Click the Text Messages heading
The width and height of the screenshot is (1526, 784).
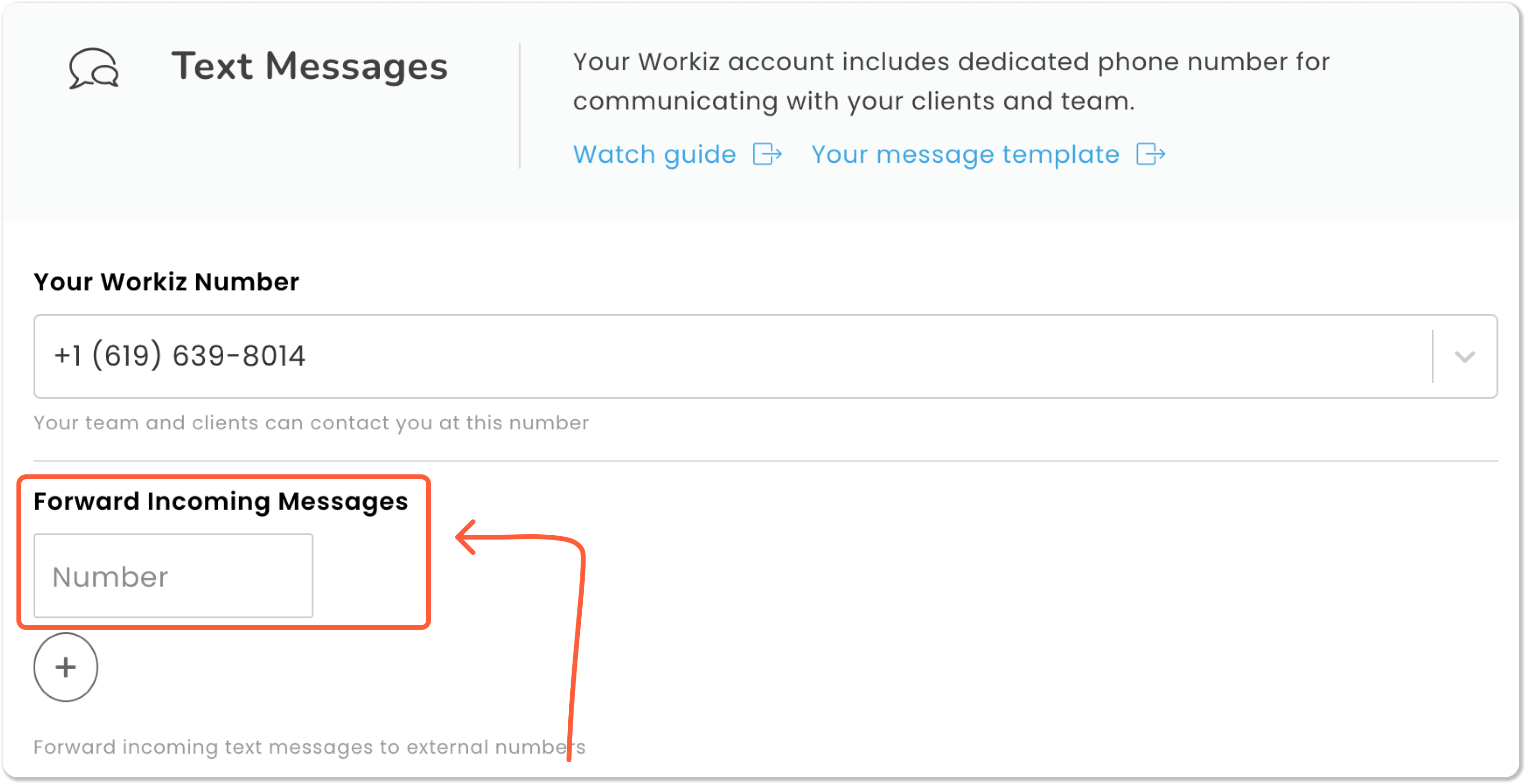point(309,66)
